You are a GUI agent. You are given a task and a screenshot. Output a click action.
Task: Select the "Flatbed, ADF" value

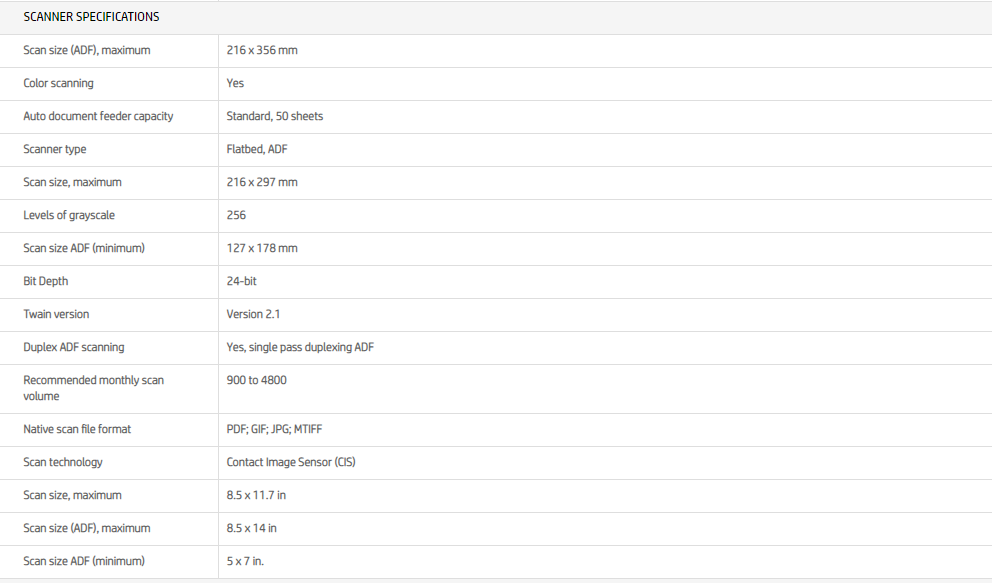(x=257, y=149)
